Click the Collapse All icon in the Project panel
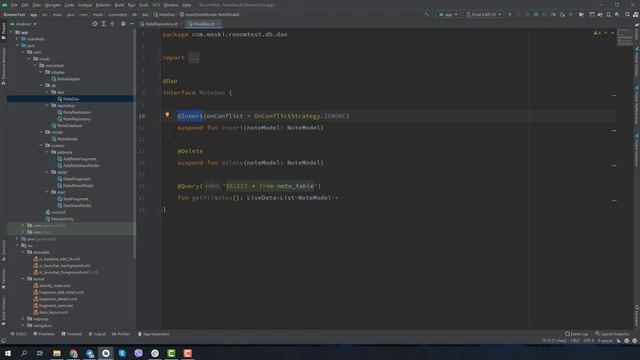 pyautogui.click(x=113, y=24)
